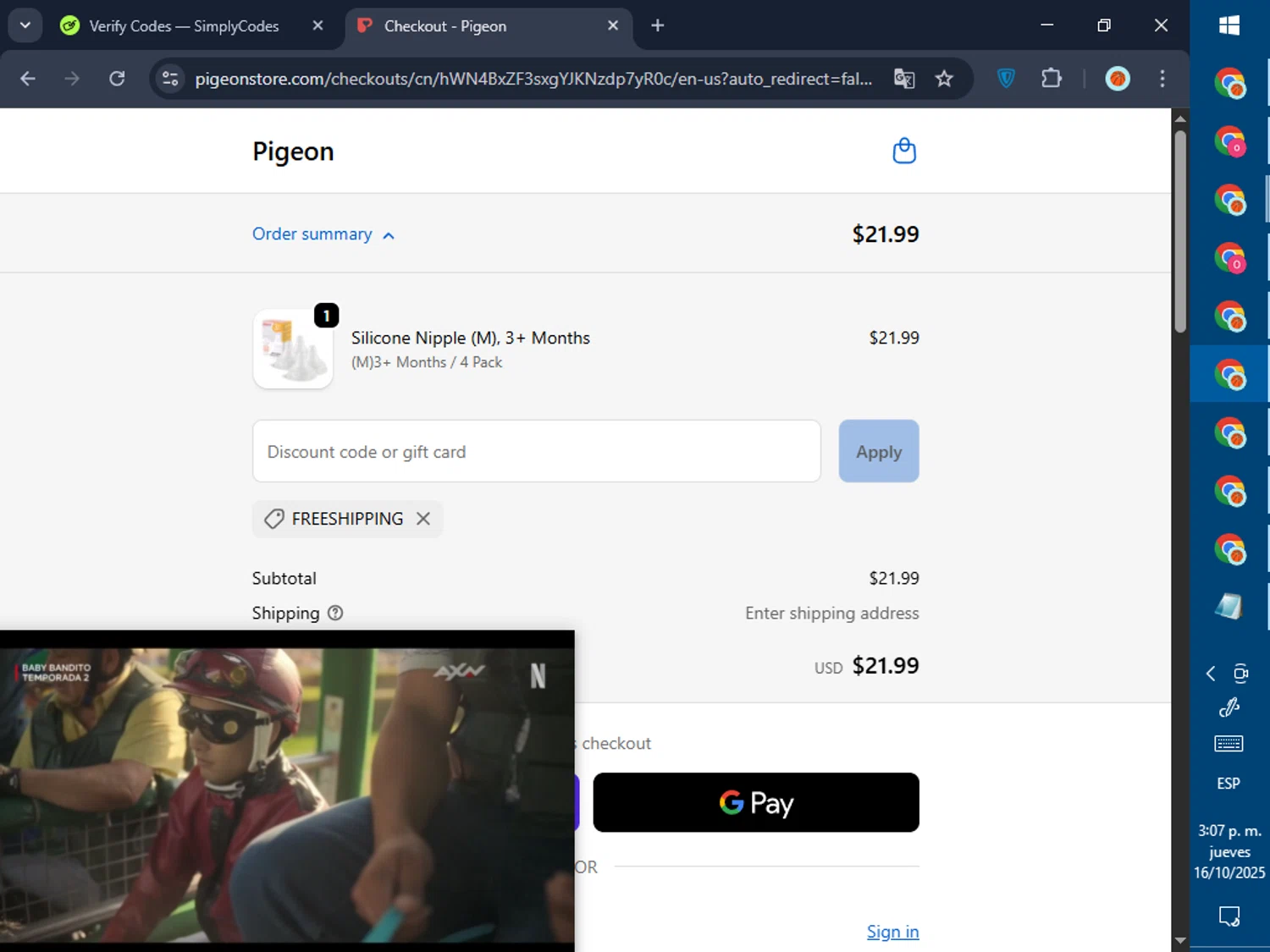The height and width of the screenshot is (952, 1270).
Task: Open a new browser tab
Action: click(x=657, y=25)
